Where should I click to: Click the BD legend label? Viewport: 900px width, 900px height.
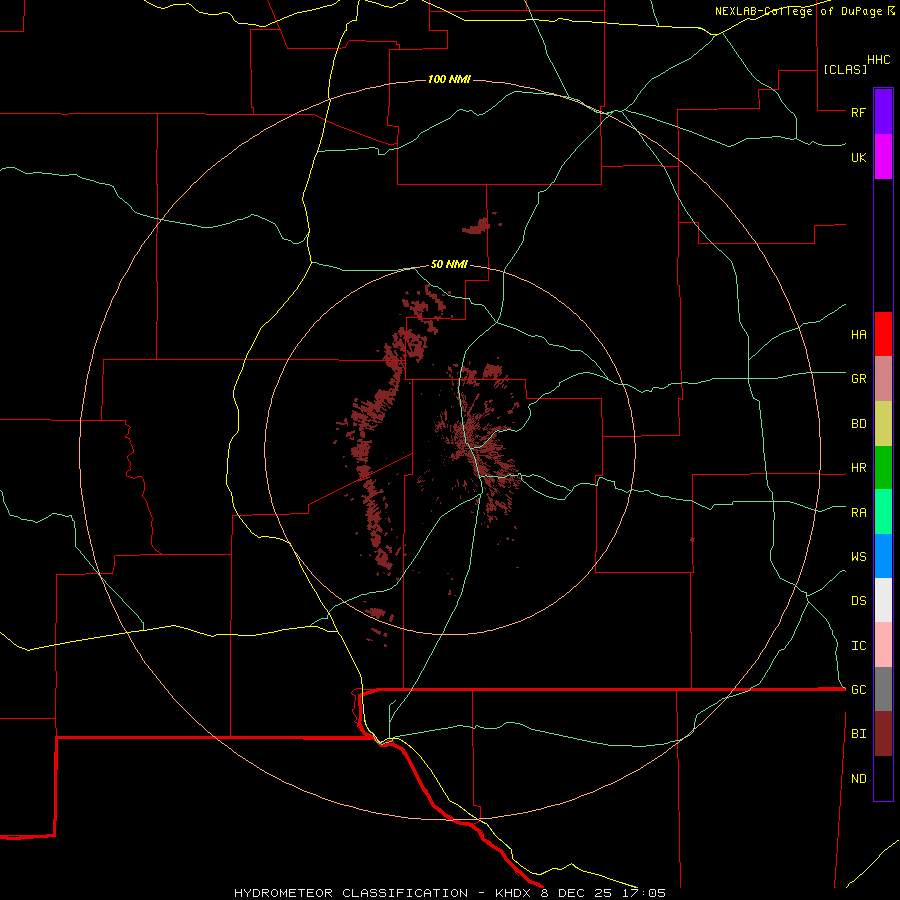(858, 424)
